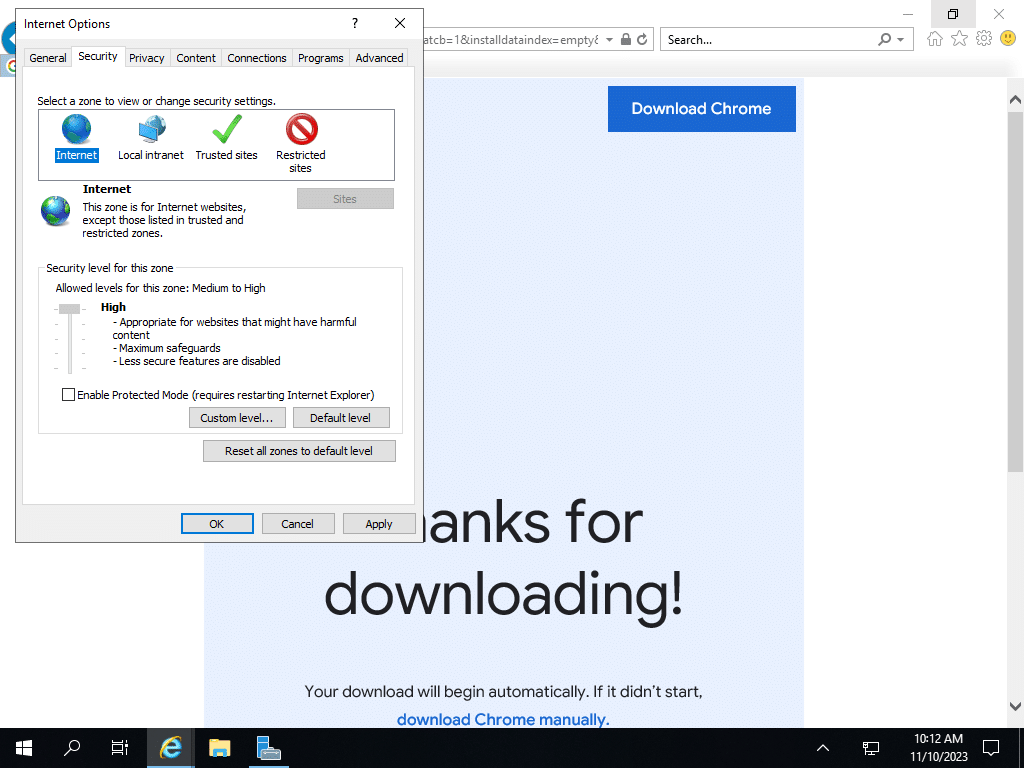Open the Windows Start menu
This screenshot has height=768, width=1024.
coord(24,748)
